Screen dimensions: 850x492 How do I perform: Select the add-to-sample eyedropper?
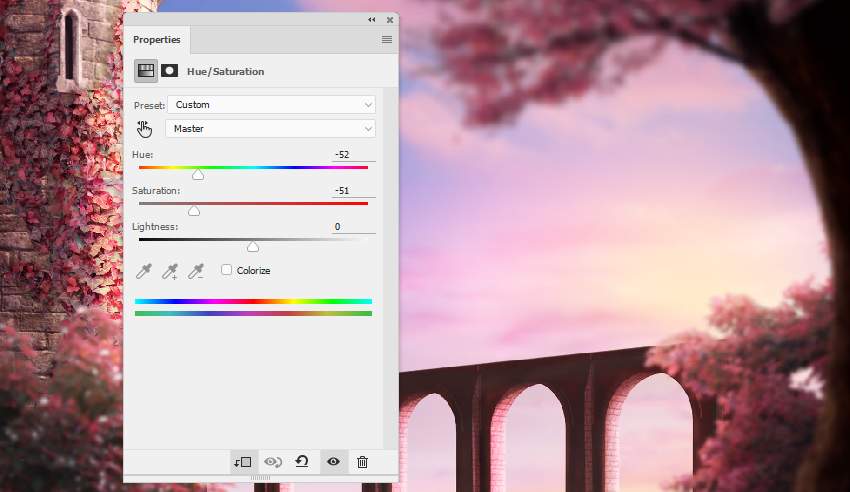tap(170, 270)
